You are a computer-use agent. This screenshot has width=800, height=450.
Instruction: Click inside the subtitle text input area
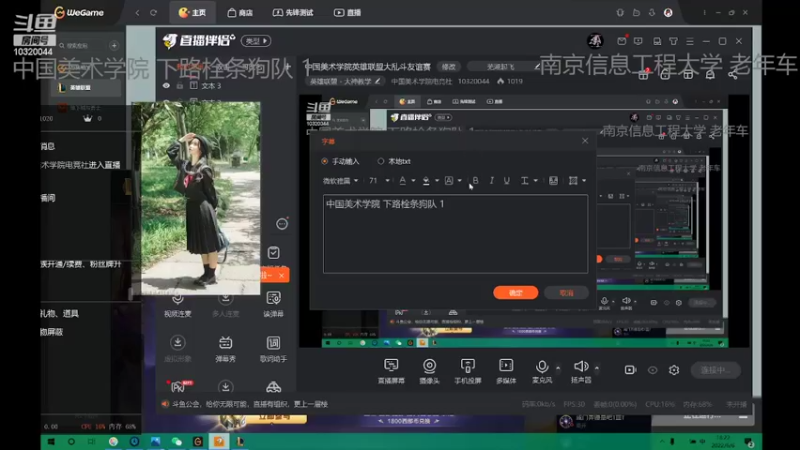455,234
